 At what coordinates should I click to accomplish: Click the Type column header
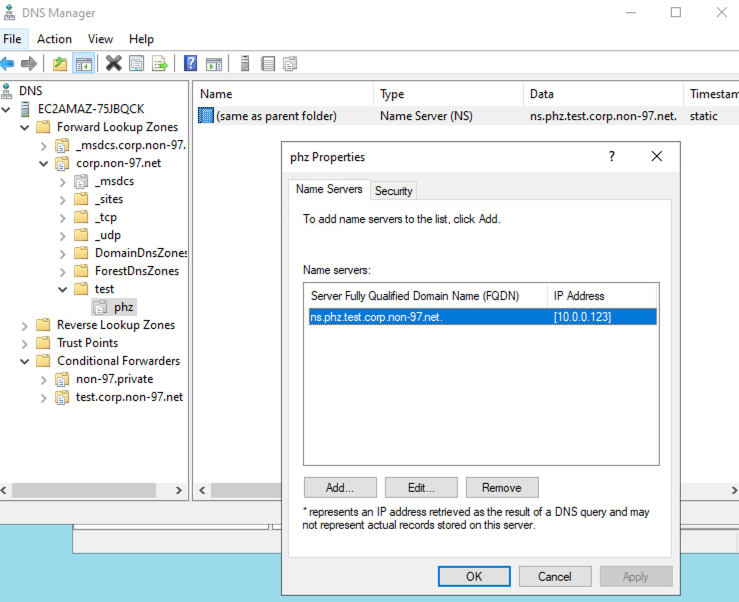point(393,94)
